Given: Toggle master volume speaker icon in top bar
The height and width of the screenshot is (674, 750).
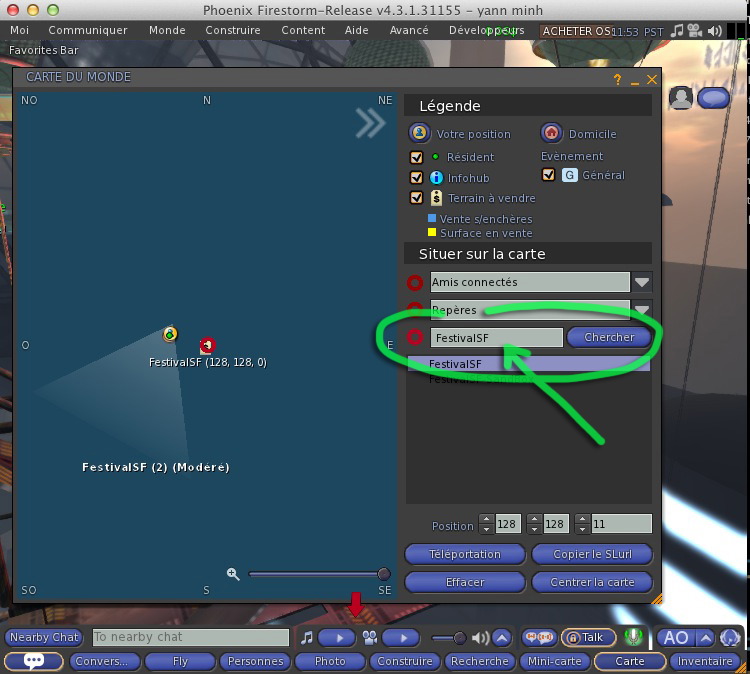Looking at the screenshot, I should coord(715,31).
